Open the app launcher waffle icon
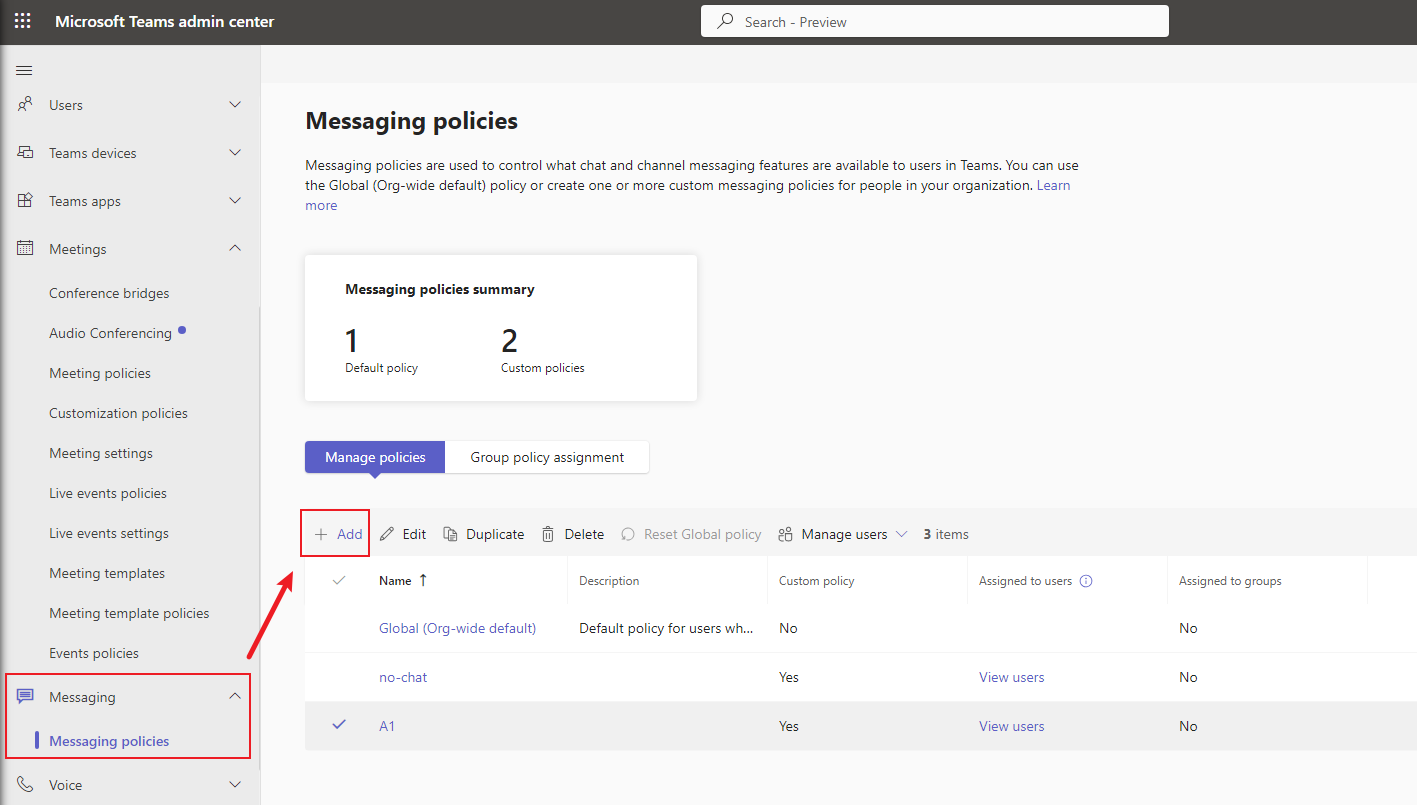 pos(22,21)
